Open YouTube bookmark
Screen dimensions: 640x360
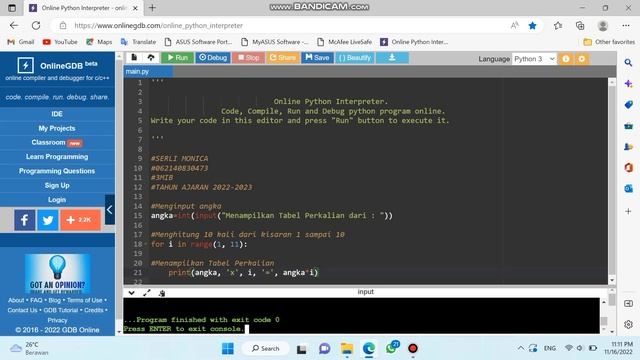60,42
